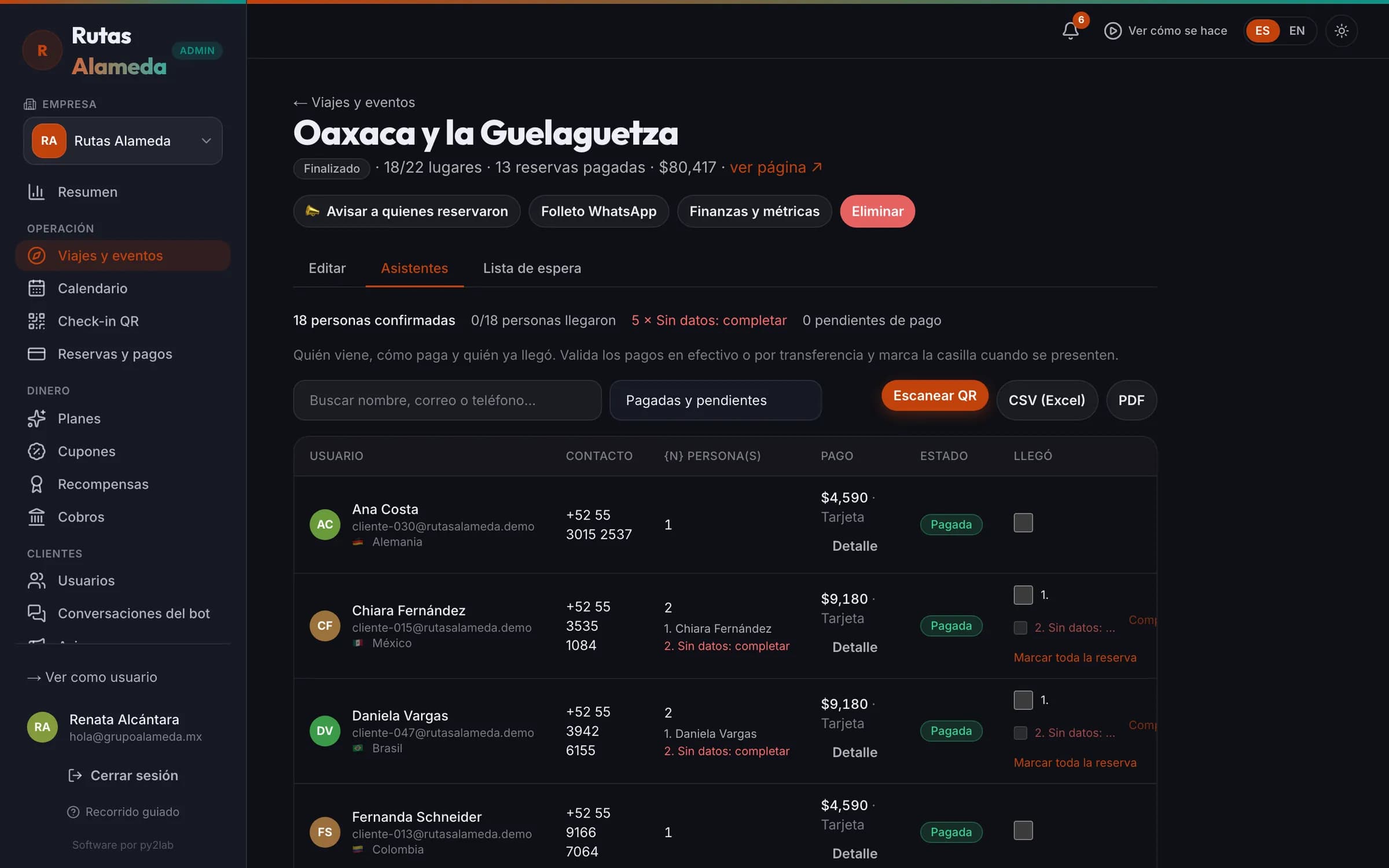This screenshot has width=1389, height=868.
Task: Click the Cerrar sesión logout icon
Action: [75, 775]
